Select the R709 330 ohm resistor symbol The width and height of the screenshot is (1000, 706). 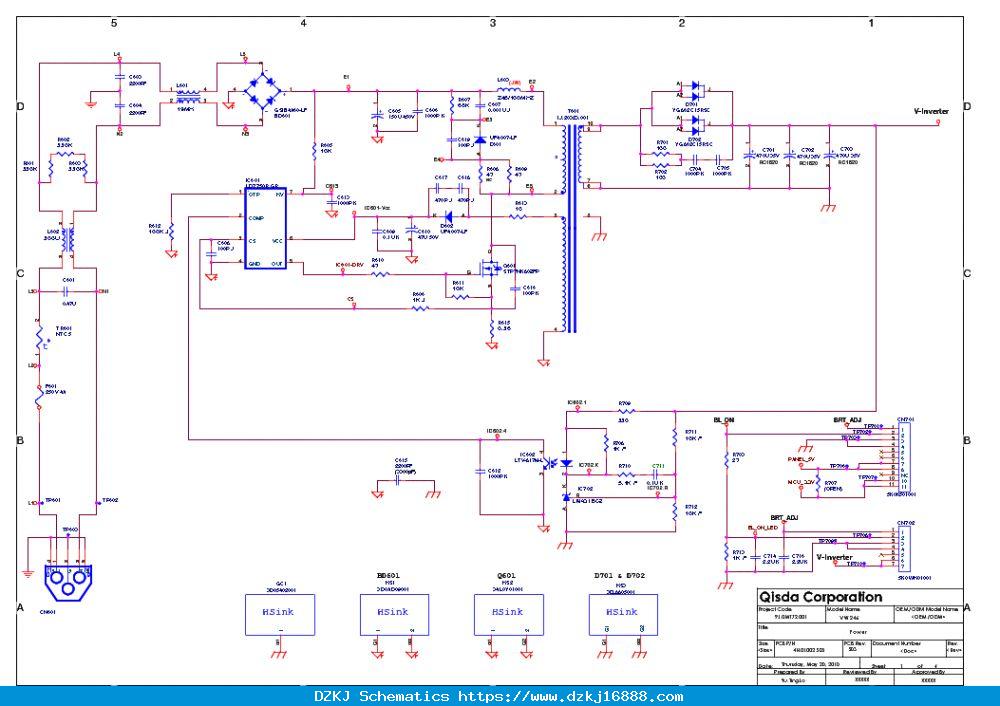(624, 411)
